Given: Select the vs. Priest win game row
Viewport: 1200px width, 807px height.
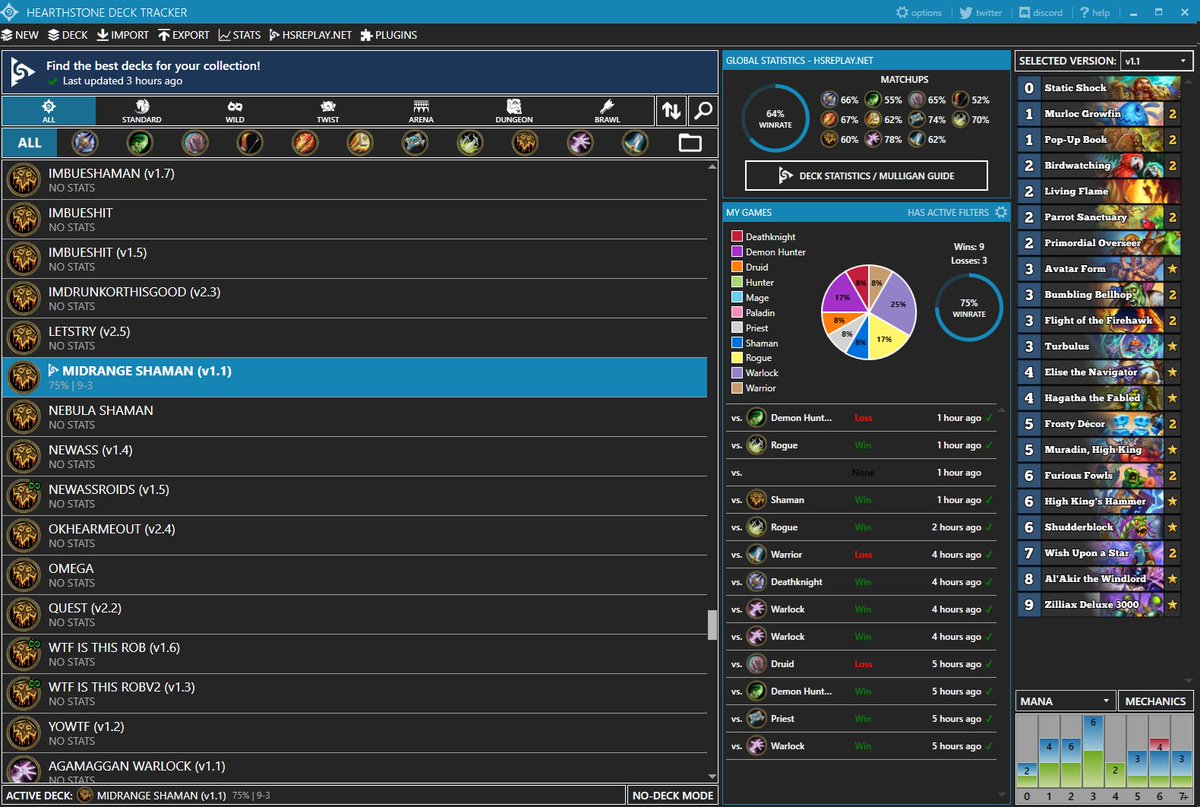Looking at the screenshot, I should 861,719.
